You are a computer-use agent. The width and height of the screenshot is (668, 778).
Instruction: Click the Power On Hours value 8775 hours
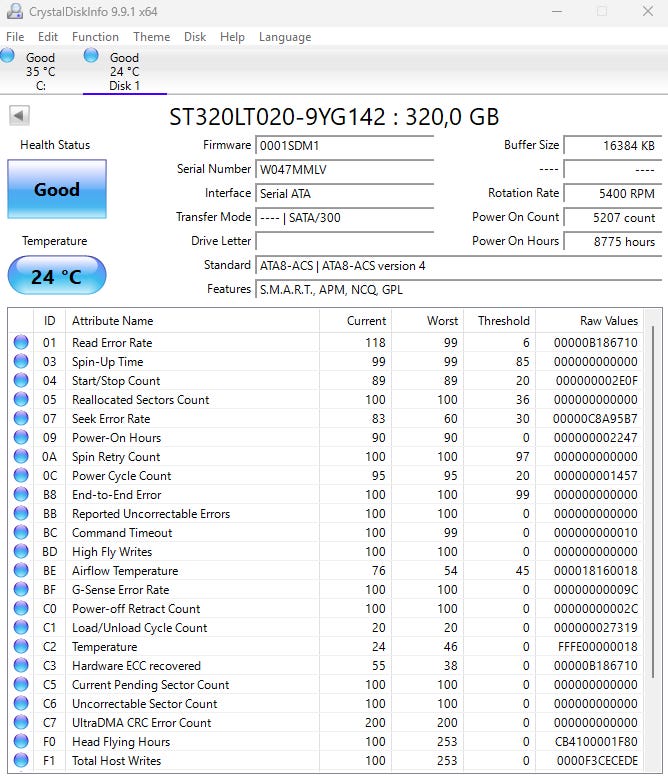[613, 241]
